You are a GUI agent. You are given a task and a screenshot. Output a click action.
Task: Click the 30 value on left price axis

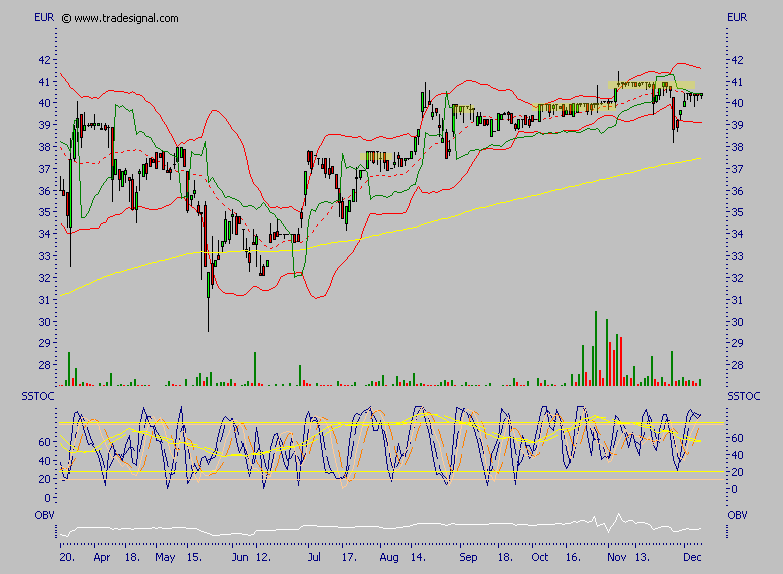pyautogui.click(x=44, y=322)
